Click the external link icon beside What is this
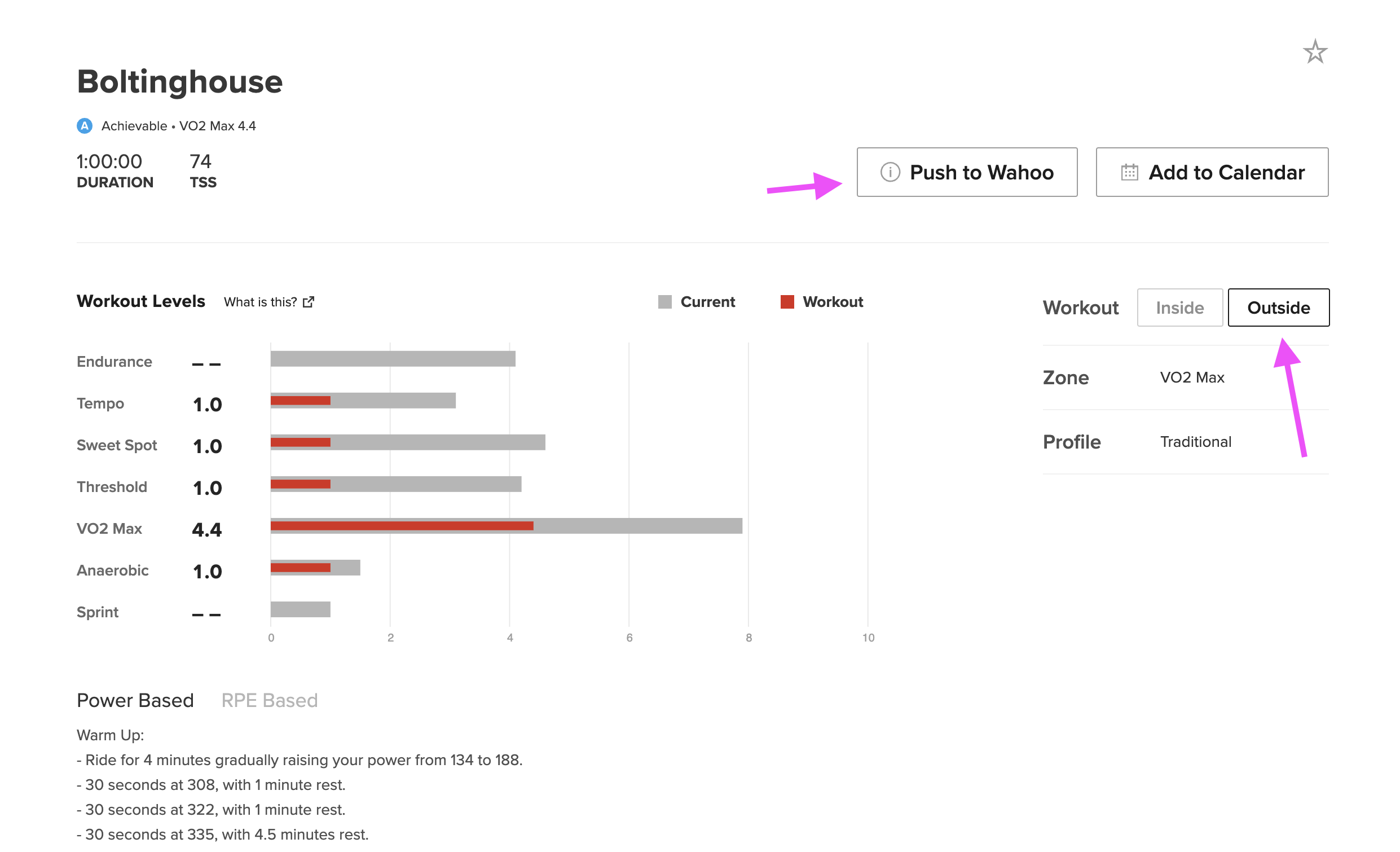The image size is (1400, 852). [309, 302]
